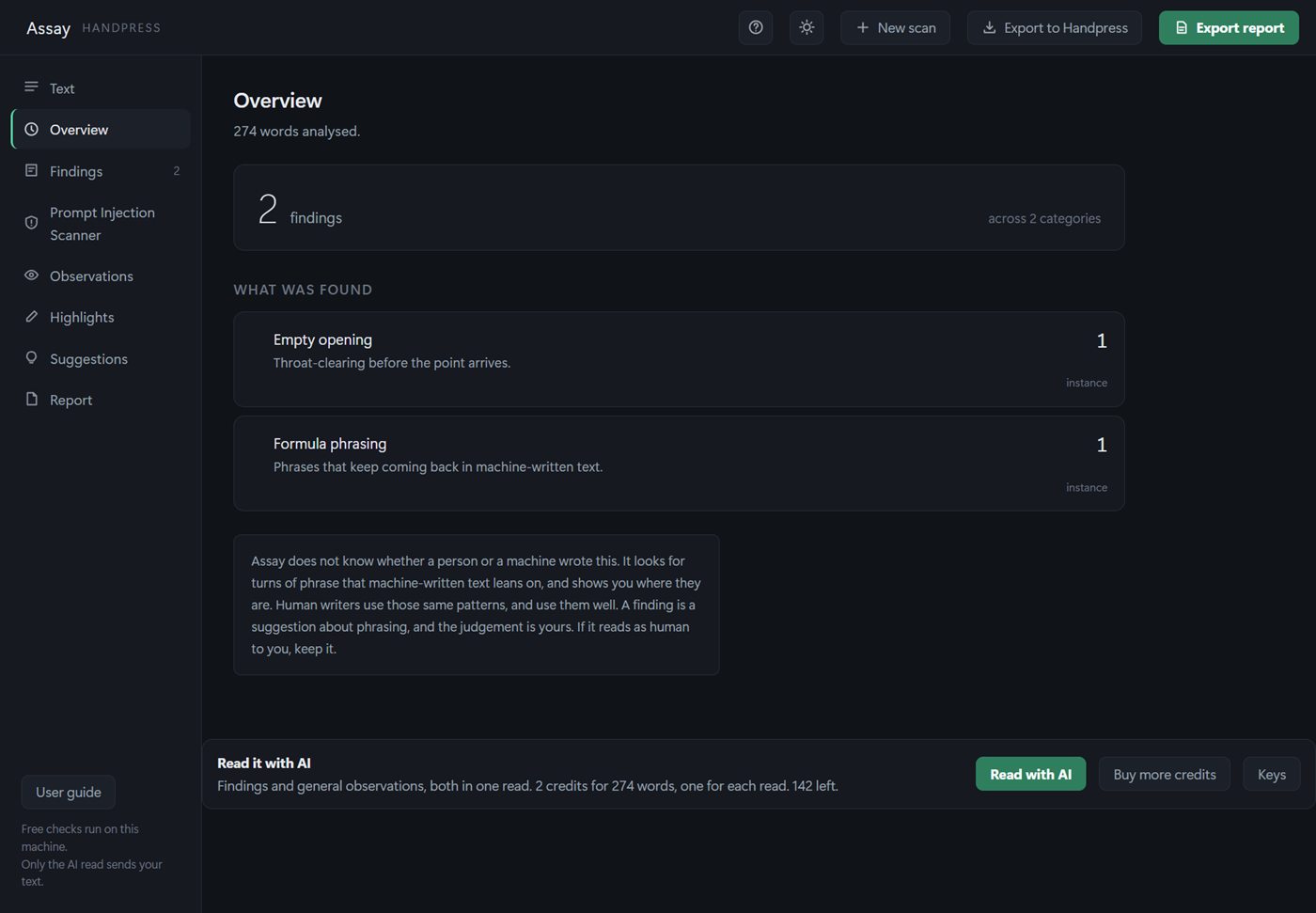The height and width of the screenshot is (913, 1316).
Task: Click the document icon beside Report
Action: (x=31, y=400)
